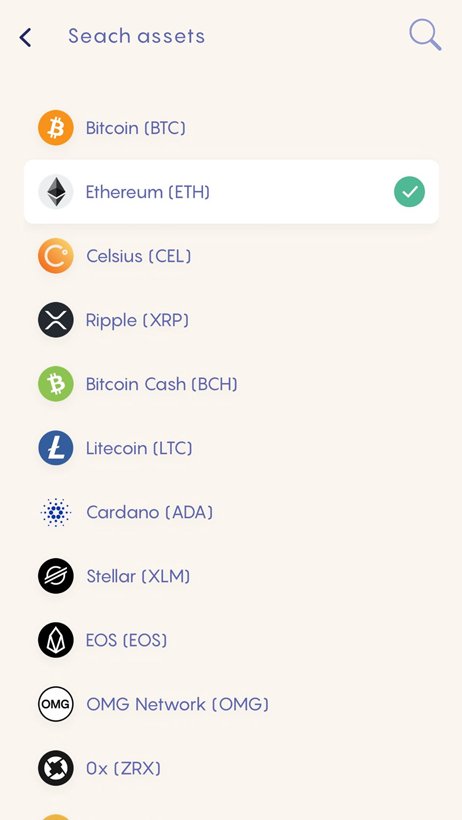Toggle the green checkmark on Ethereum

(x=409, y=192)
